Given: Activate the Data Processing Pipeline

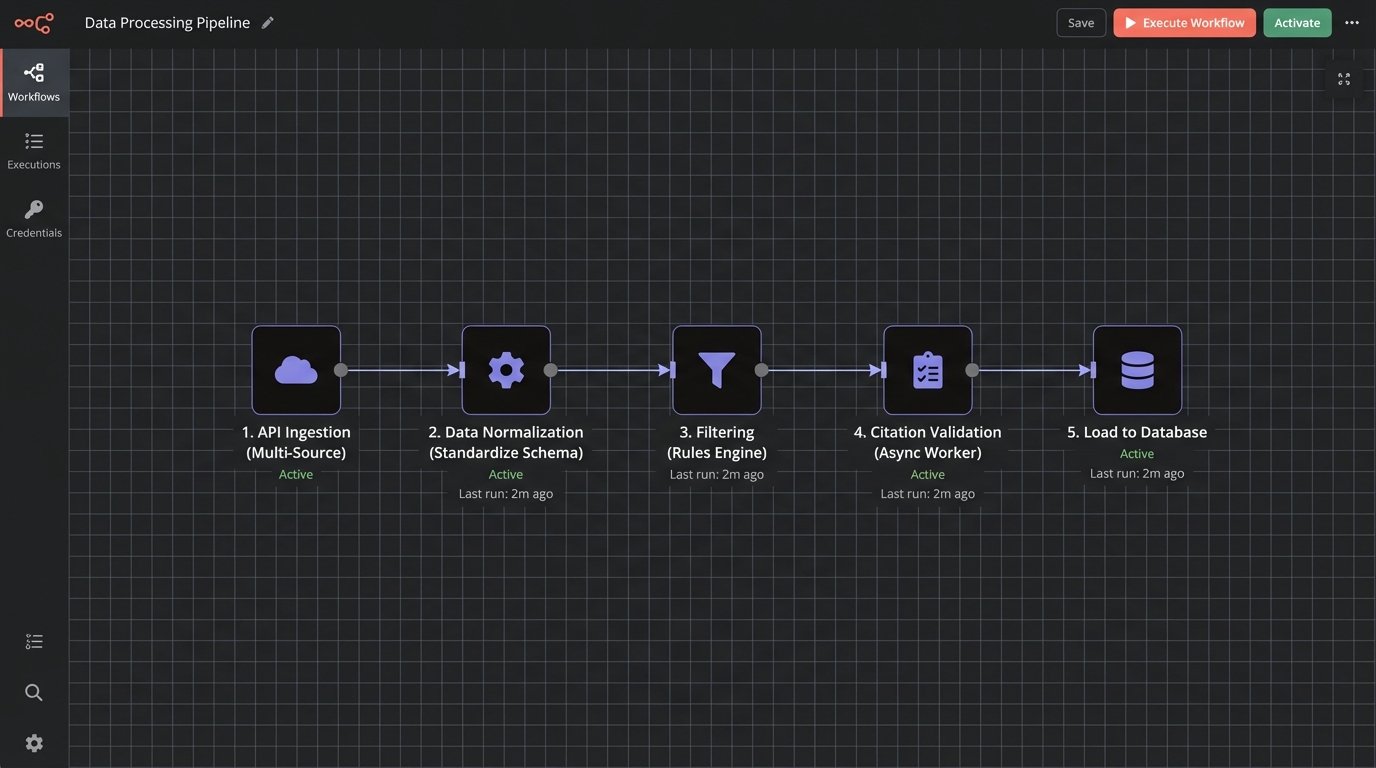Looking at the screenshot, I should (1297, 21).
